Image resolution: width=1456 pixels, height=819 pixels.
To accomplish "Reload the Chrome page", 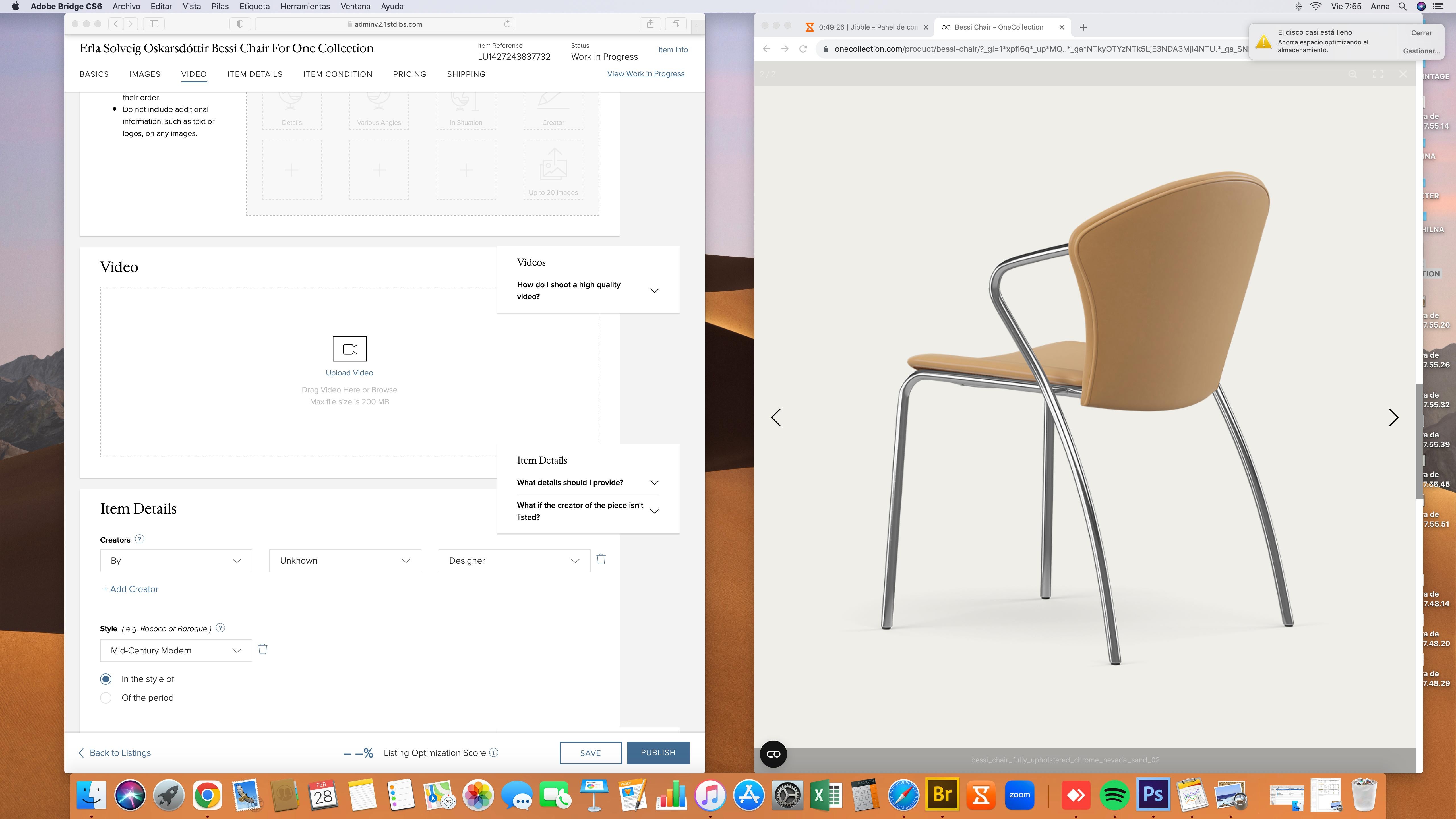I will (x=803, y=49).
